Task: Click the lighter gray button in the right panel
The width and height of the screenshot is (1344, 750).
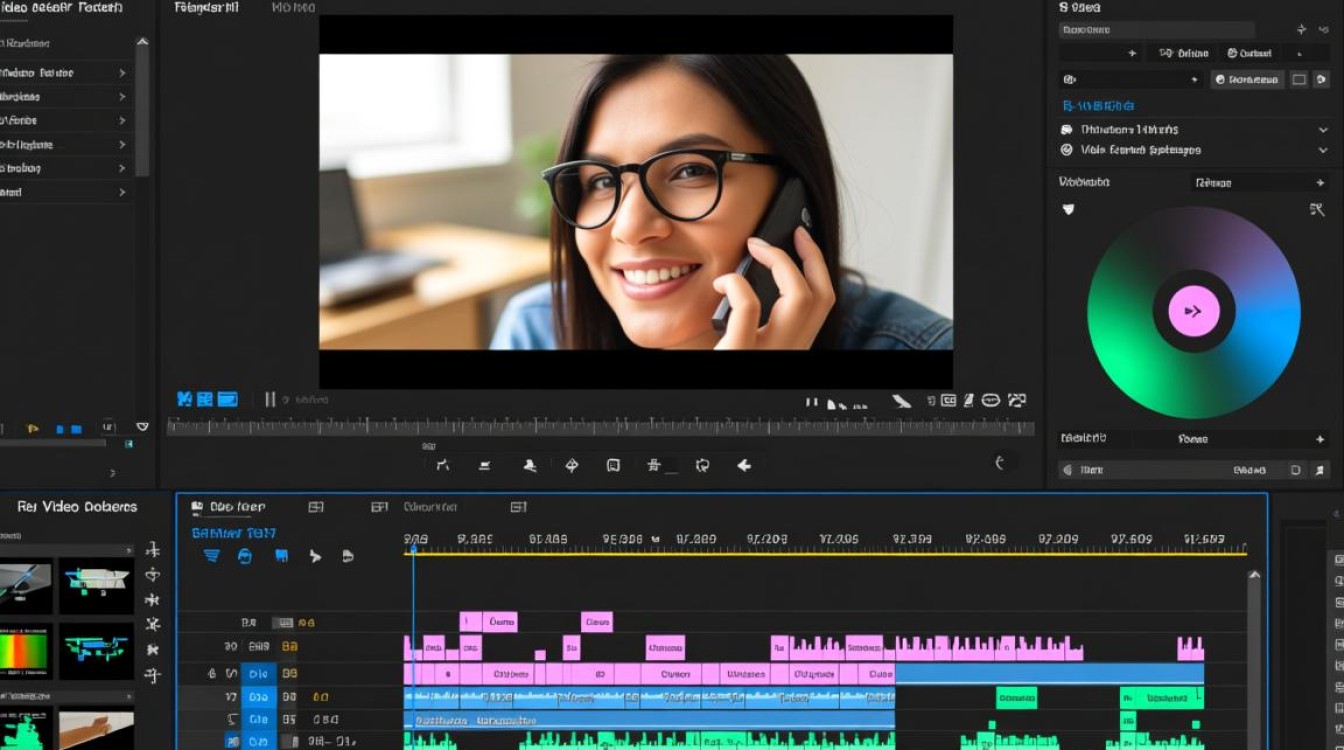Action: click(x=1247, y=80)
